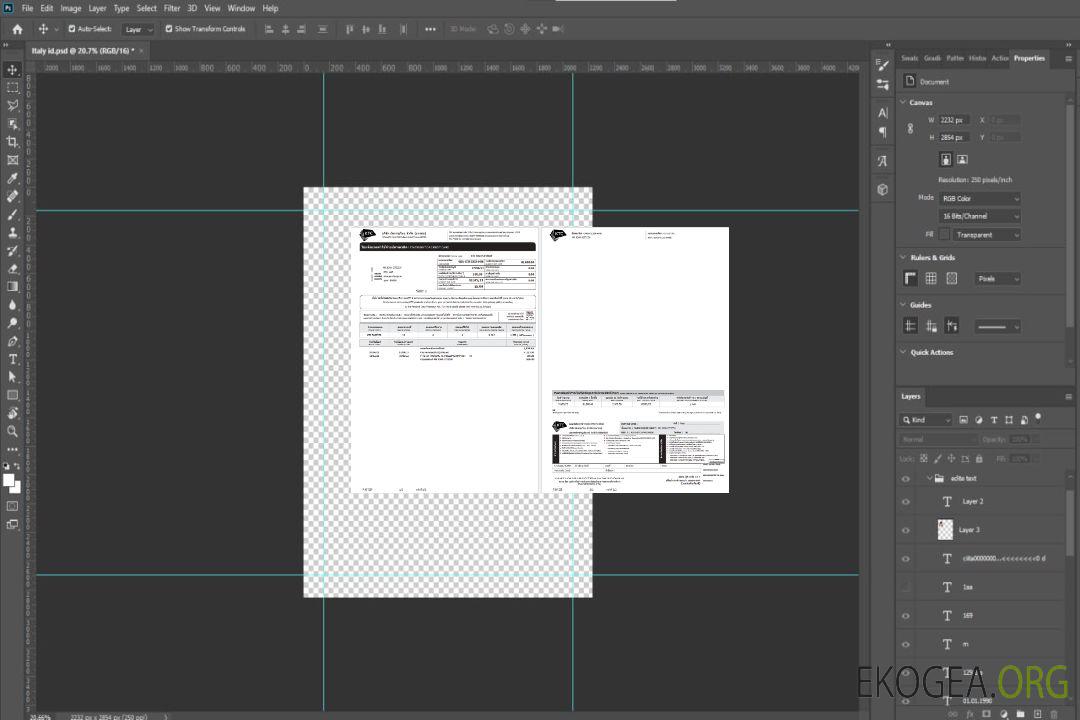Screen dimensions: 1080x720
Task: Click foreground color swatch
Action: tap(8, 480)
